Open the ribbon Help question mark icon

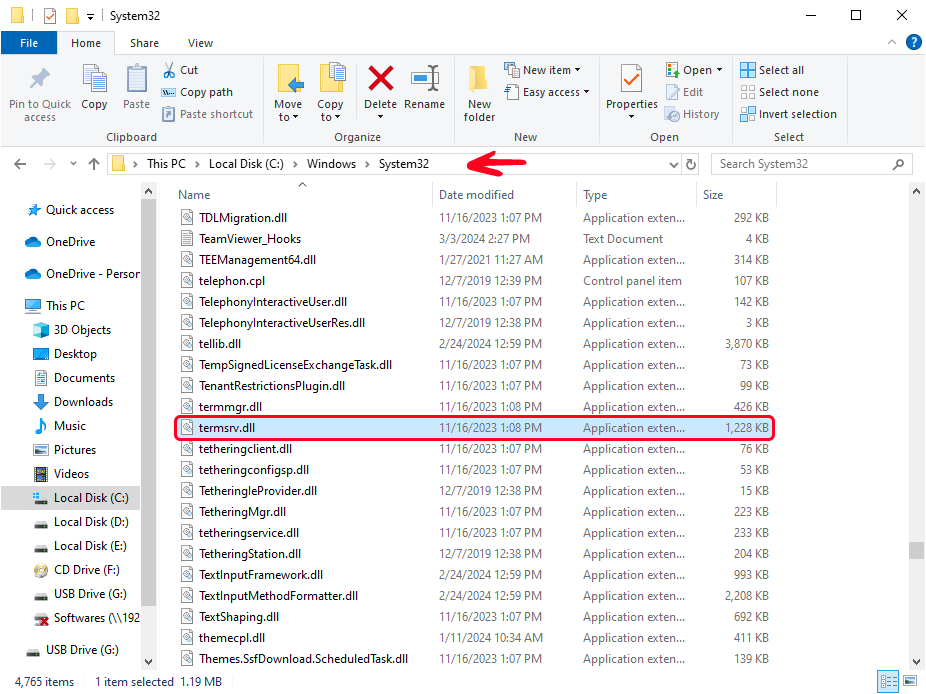tap(912, 43)
